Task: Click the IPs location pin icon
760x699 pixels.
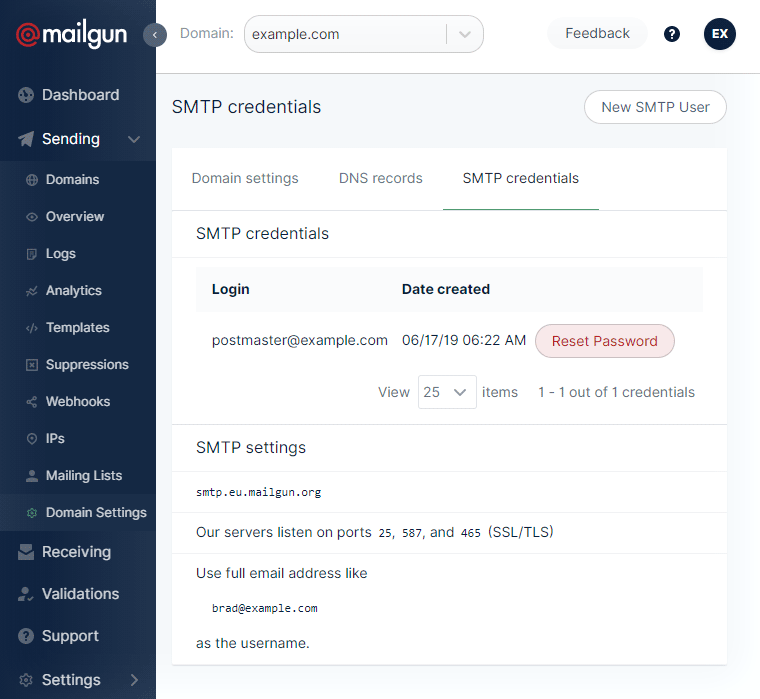Action: pos(32,439)
